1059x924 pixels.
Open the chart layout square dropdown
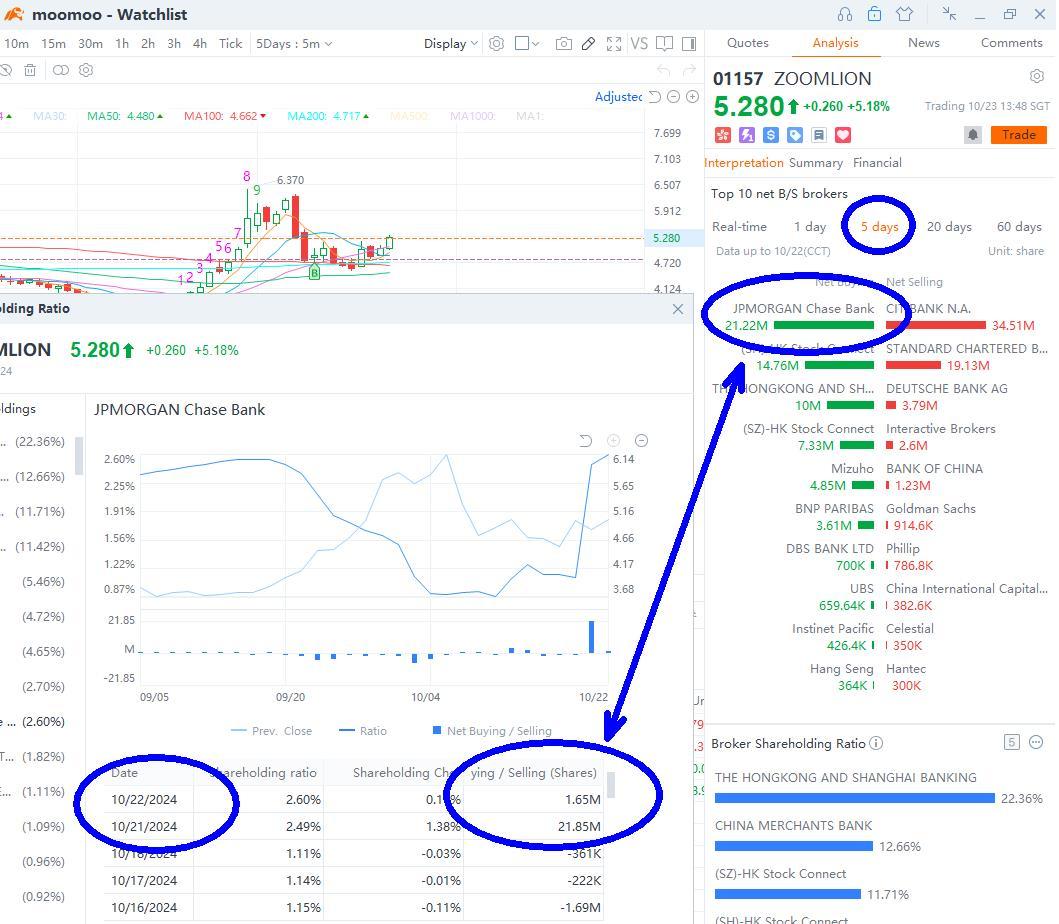(x=527, y=44)
